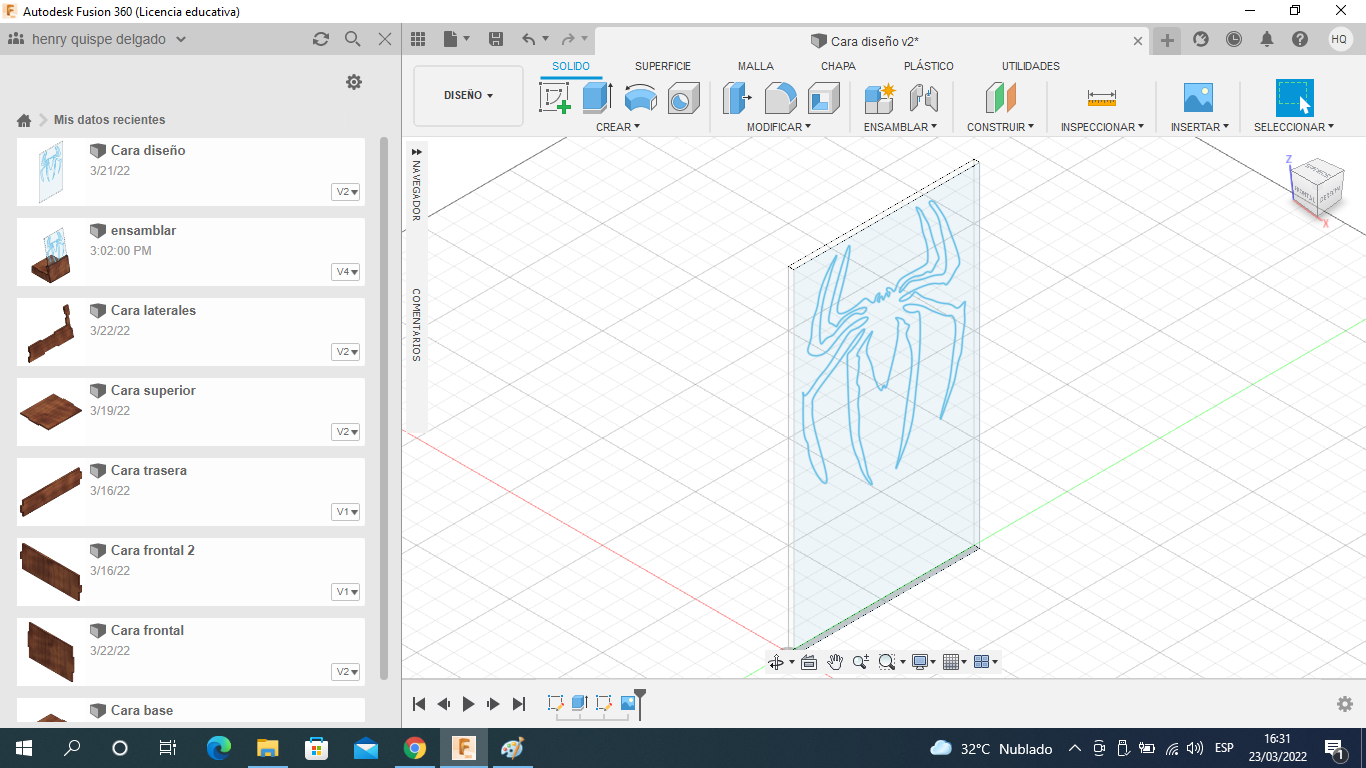This screenshot has height=768, width=1366.
Task: Open the help question mark
Action: (x=1299, y=39)
